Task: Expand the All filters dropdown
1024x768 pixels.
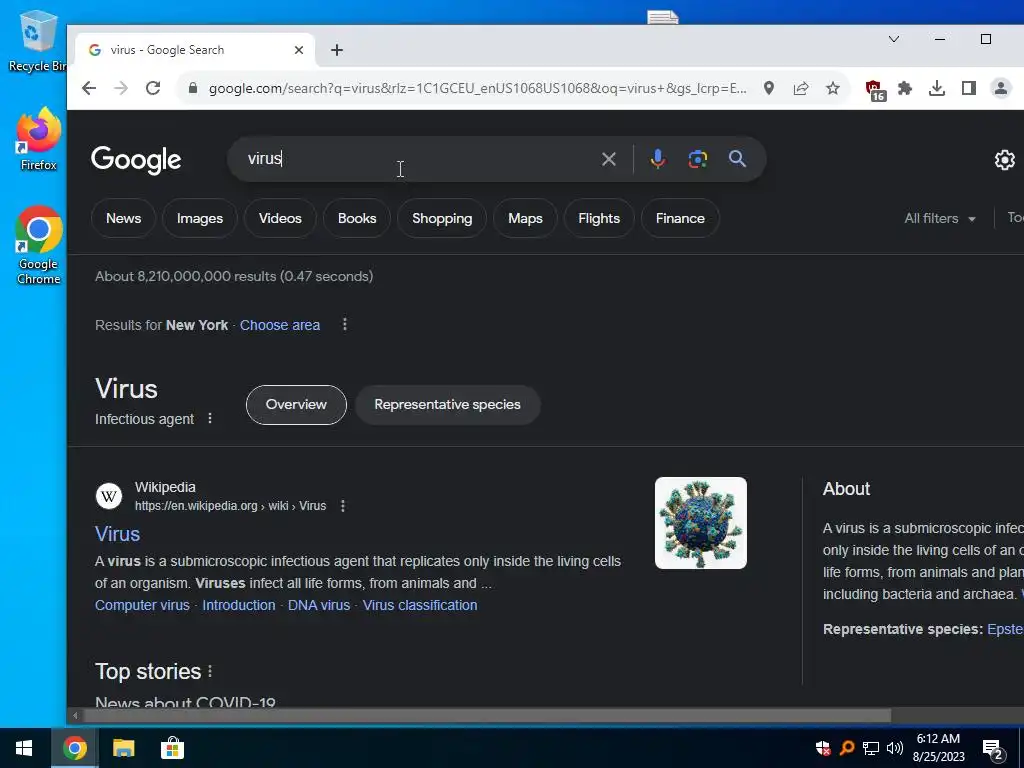Action: click(940, 219)
